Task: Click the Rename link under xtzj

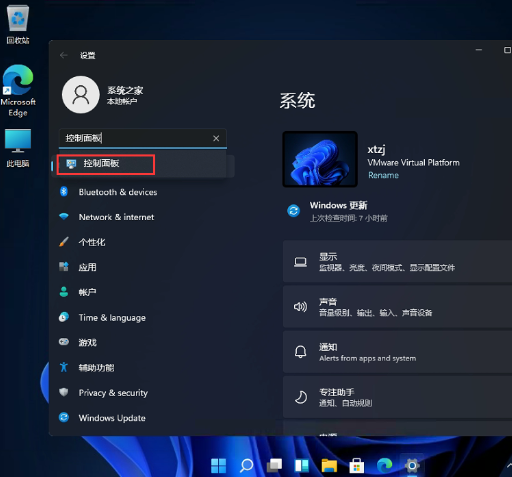Action: click(x=383, y=175)
